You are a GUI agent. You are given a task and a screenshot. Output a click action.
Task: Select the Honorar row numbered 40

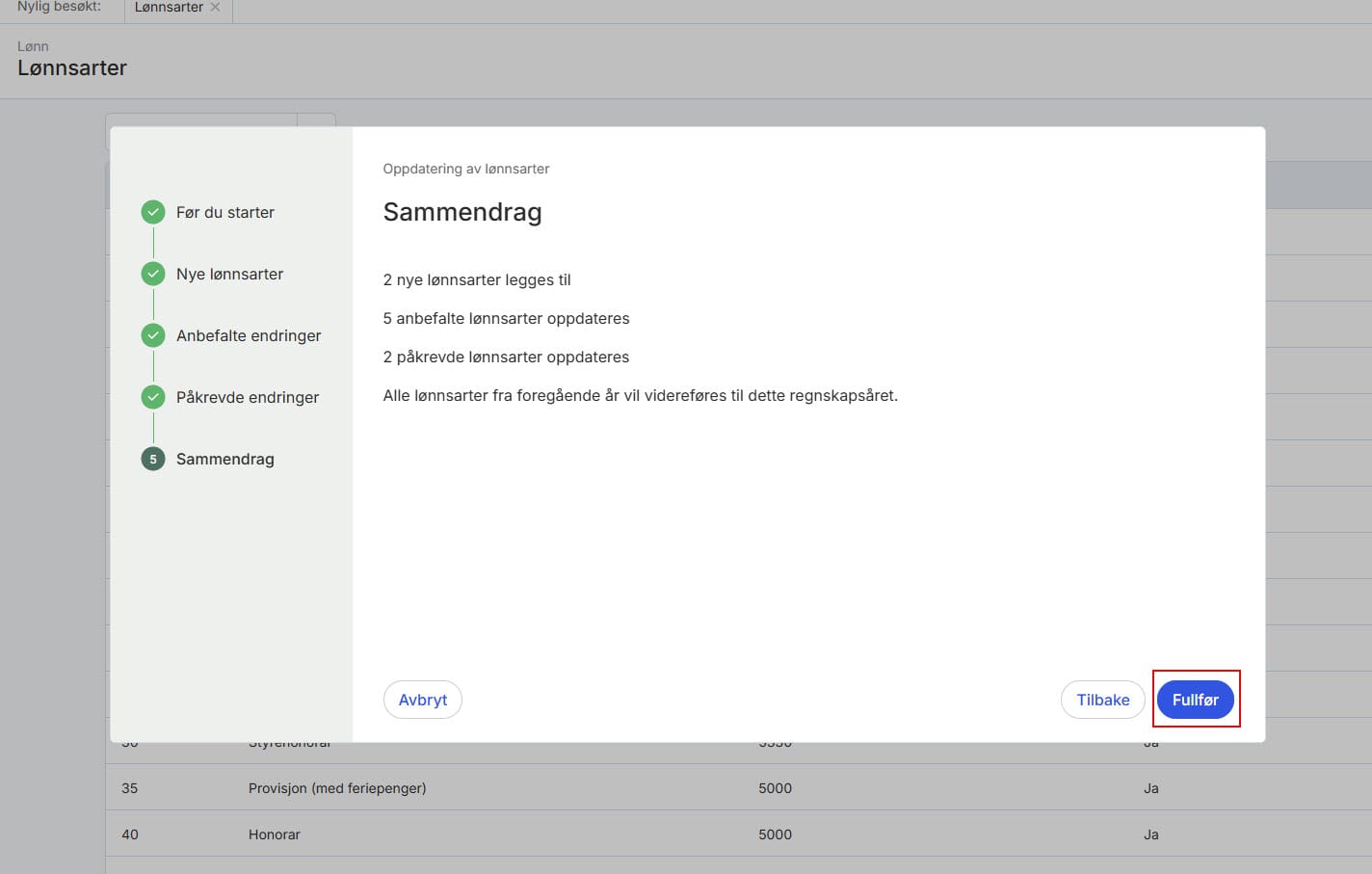click(x=274, y=834)
